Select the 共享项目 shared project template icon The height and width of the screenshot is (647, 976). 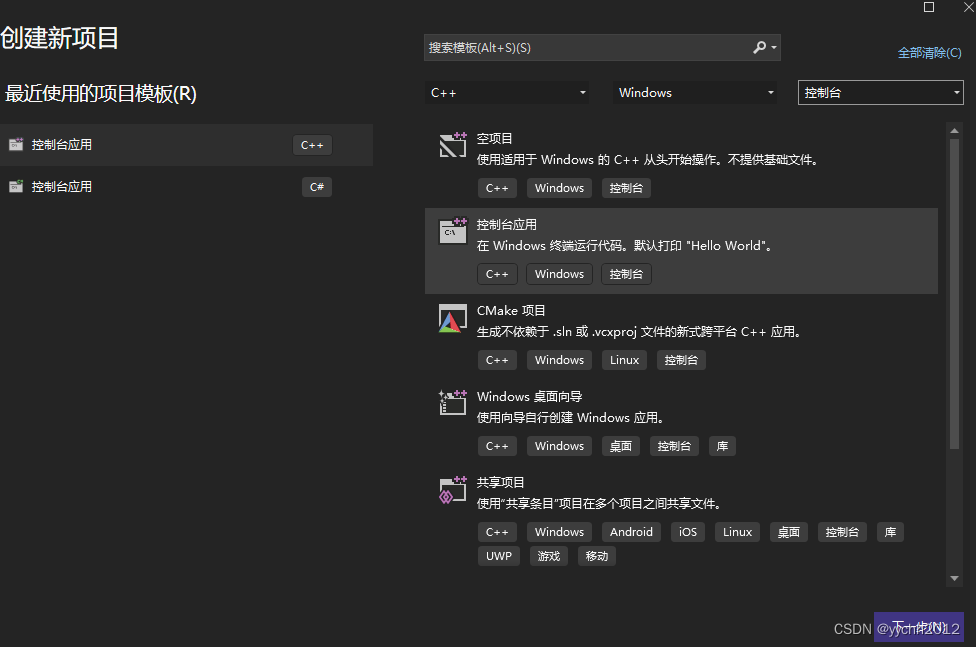coord(452,489)
